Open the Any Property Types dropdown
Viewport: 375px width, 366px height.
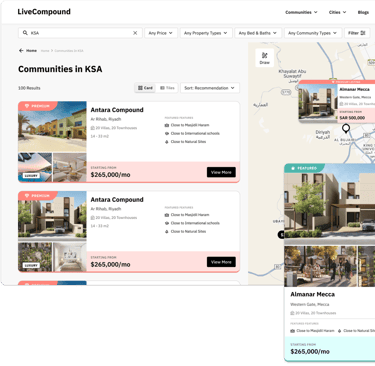[206, 33]
